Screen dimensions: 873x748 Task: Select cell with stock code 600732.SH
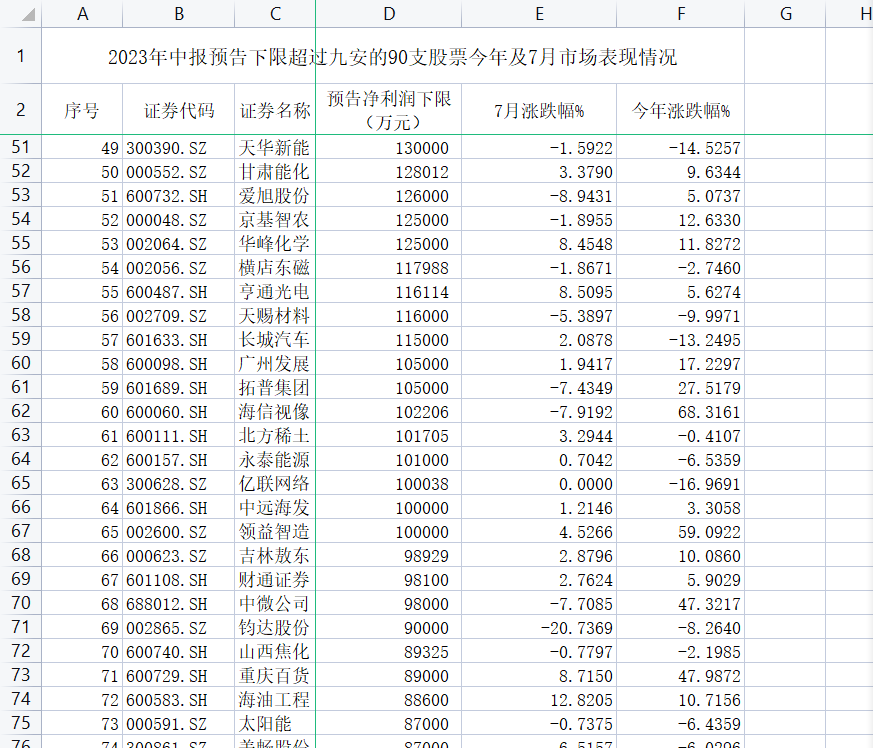pyautogui.click(x=179, y=196)
